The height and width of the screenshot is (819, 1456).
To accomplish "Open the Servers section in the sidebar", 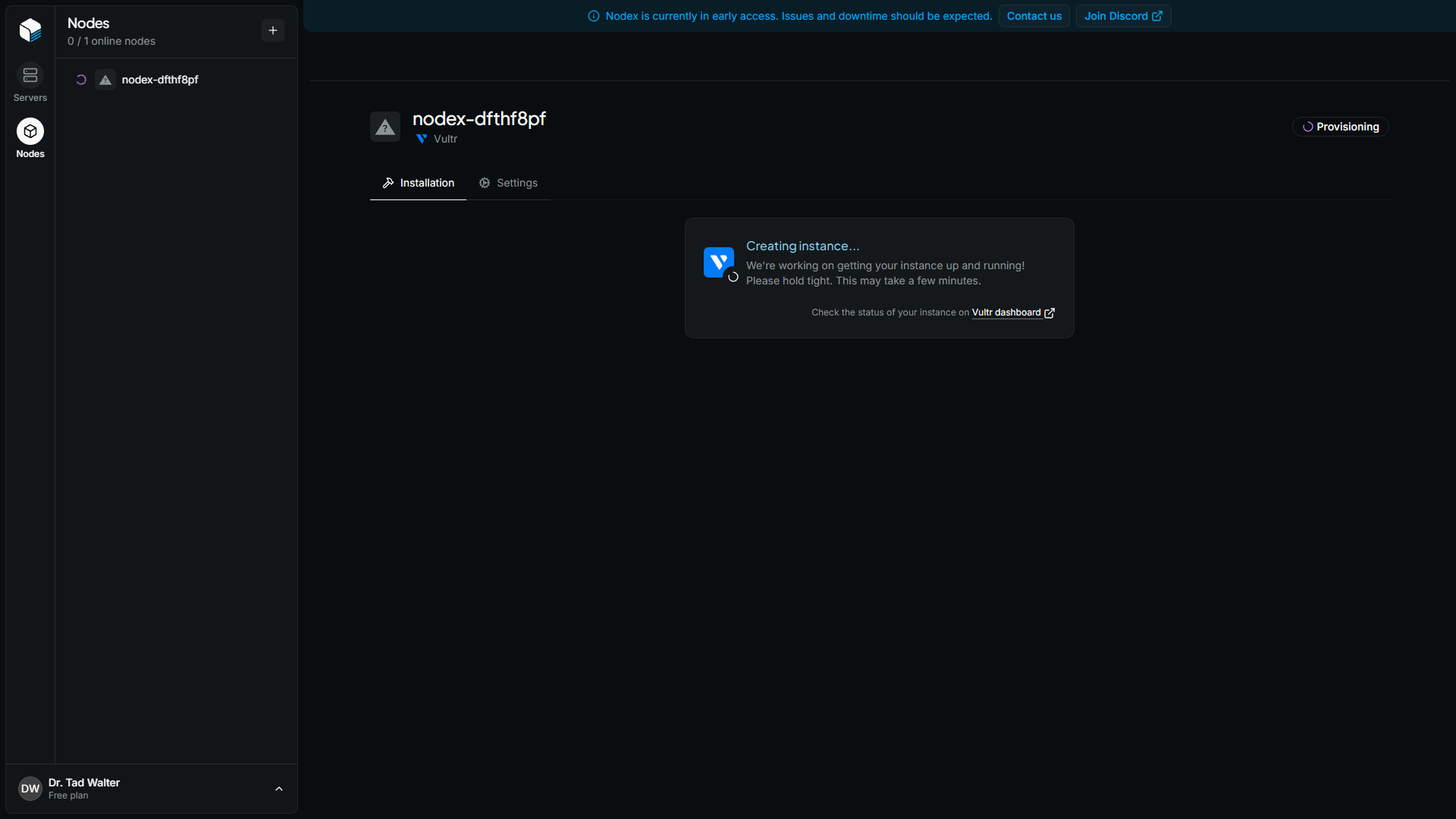I will tap(30, 82).
